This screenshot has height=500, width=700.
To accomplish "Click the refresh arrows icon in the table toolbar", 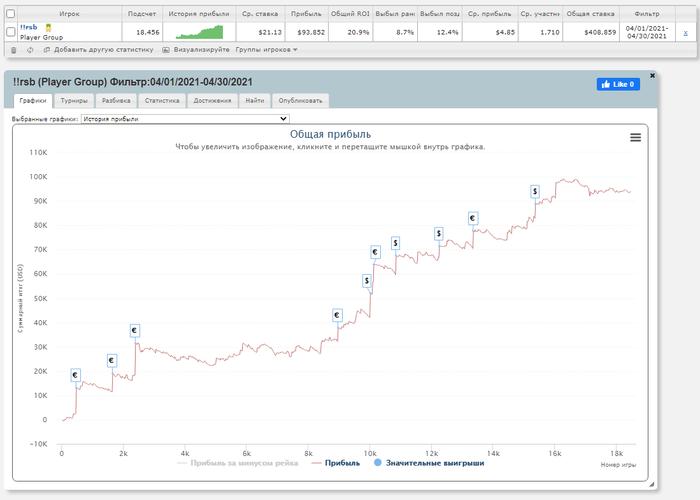I will click(x=30, y=50).
